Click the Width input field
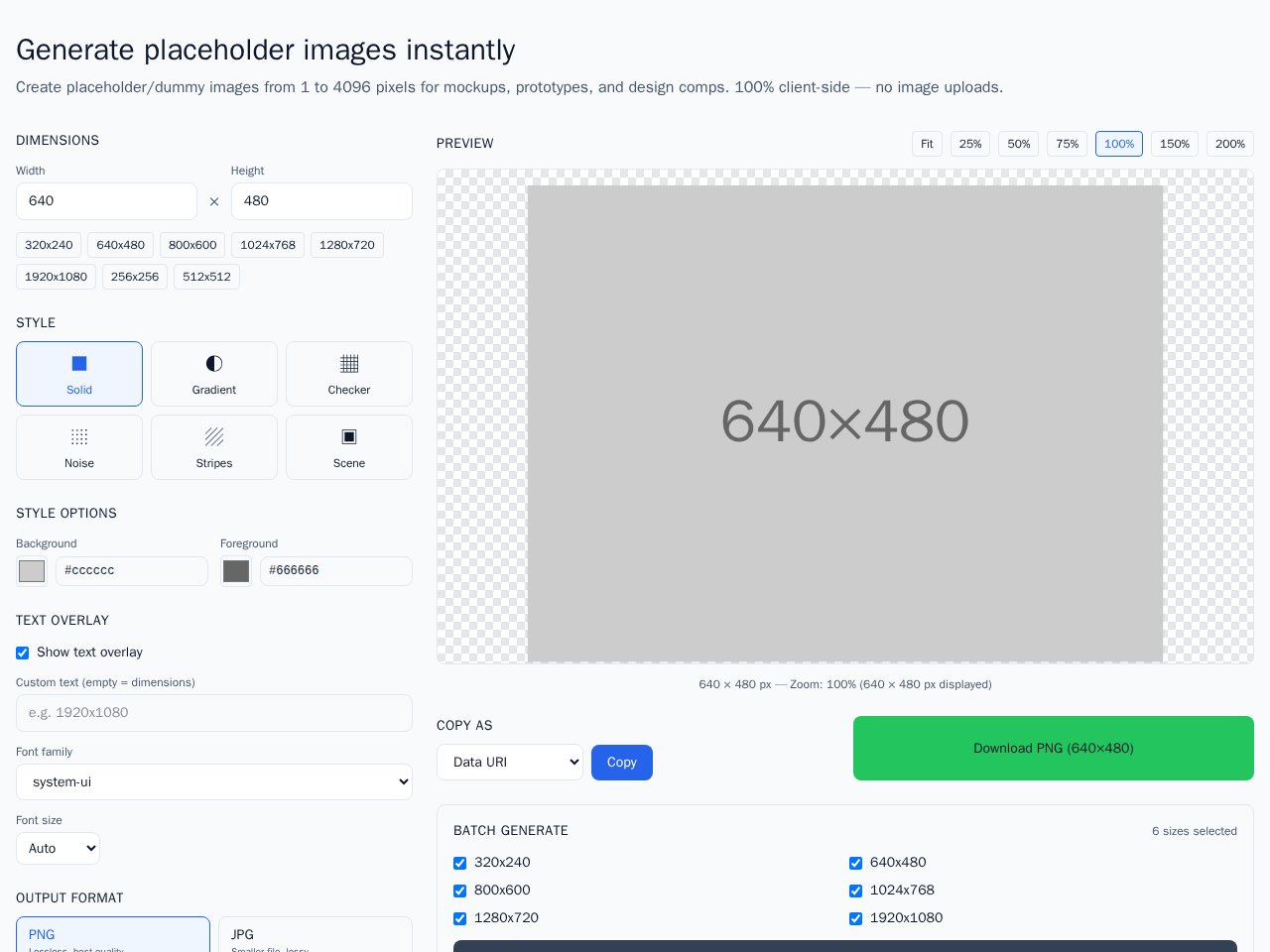 (106, 201)
